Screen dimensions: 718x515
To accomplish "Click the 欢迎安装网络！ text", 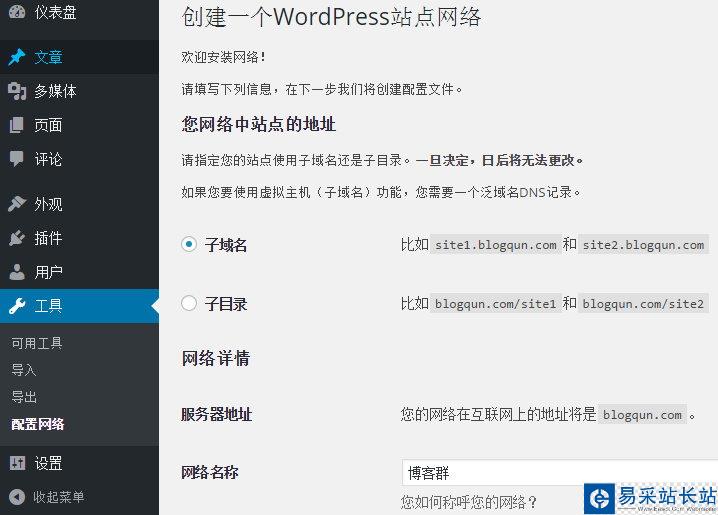I will pos(223,57).
